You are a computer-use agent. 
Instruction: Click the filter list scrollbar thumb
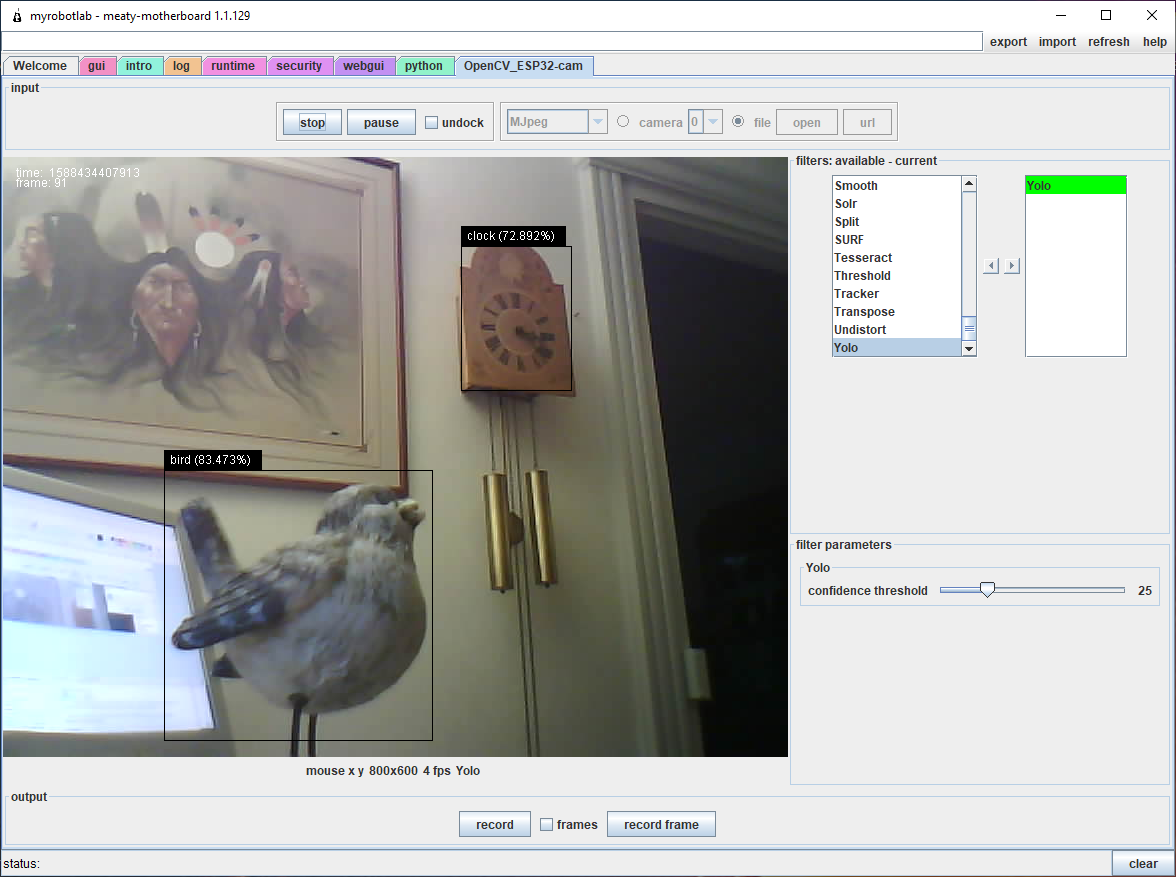pyautogui.click(x=969, y=328)
